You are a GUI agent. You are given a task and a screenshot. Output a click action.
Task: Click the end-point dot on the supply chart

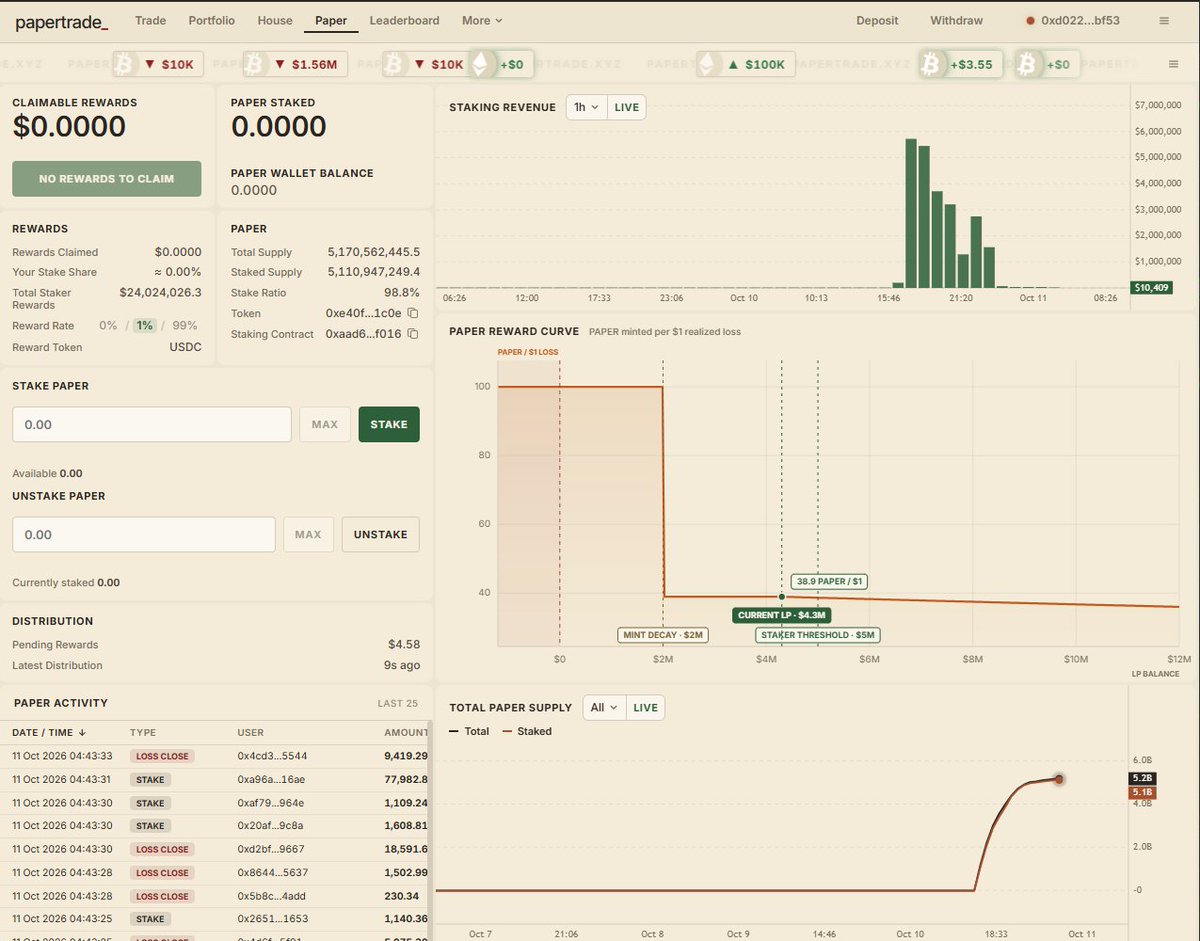[x=1059, y=779]
